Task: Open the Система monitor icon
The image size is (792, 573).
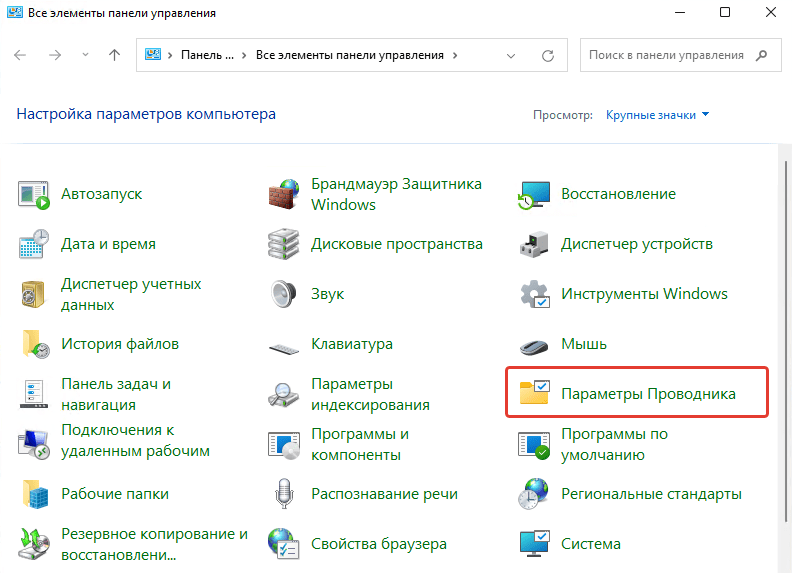Action: point(534,544)
